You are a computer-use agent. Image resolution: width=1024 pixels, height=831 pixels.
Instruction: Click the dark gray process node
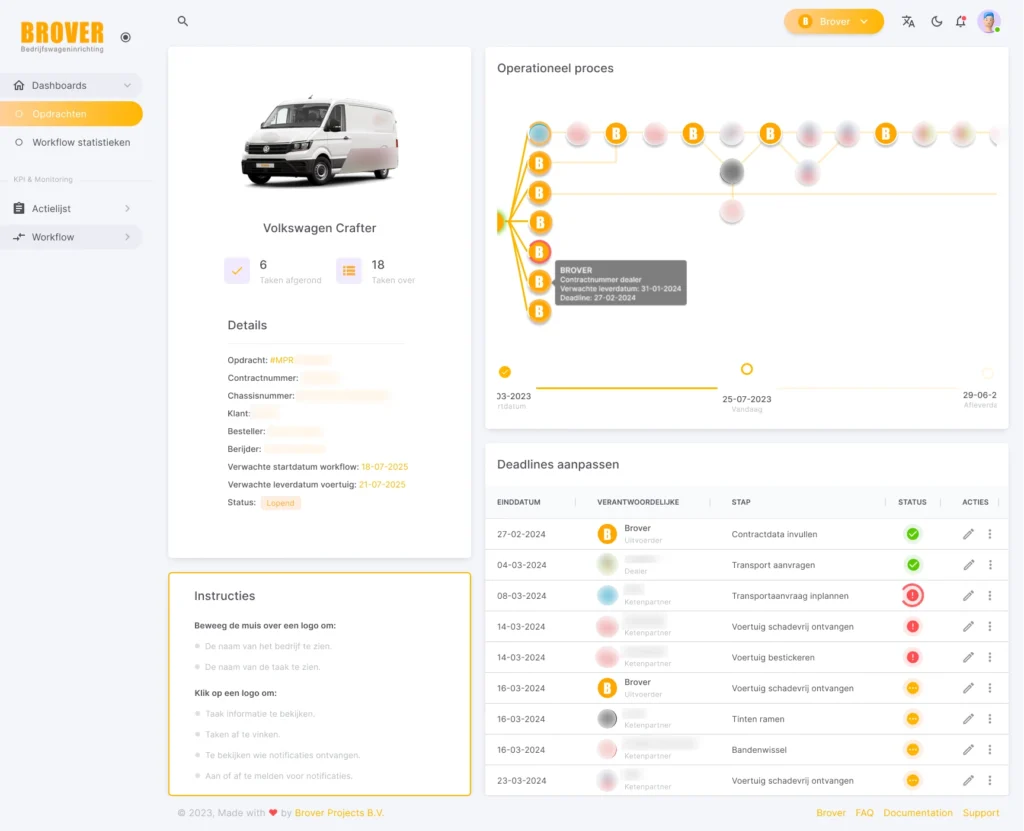pyautogui.click(x=731, y=172)
